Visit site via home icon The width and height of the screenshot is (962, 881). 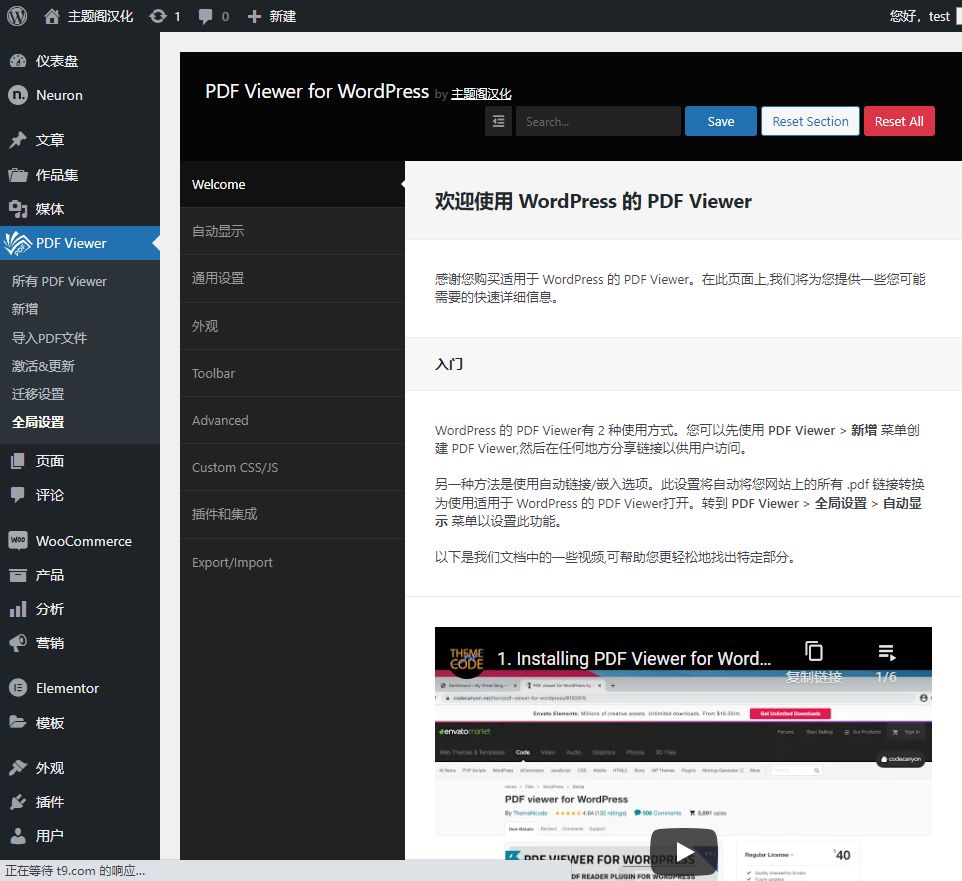52,17
